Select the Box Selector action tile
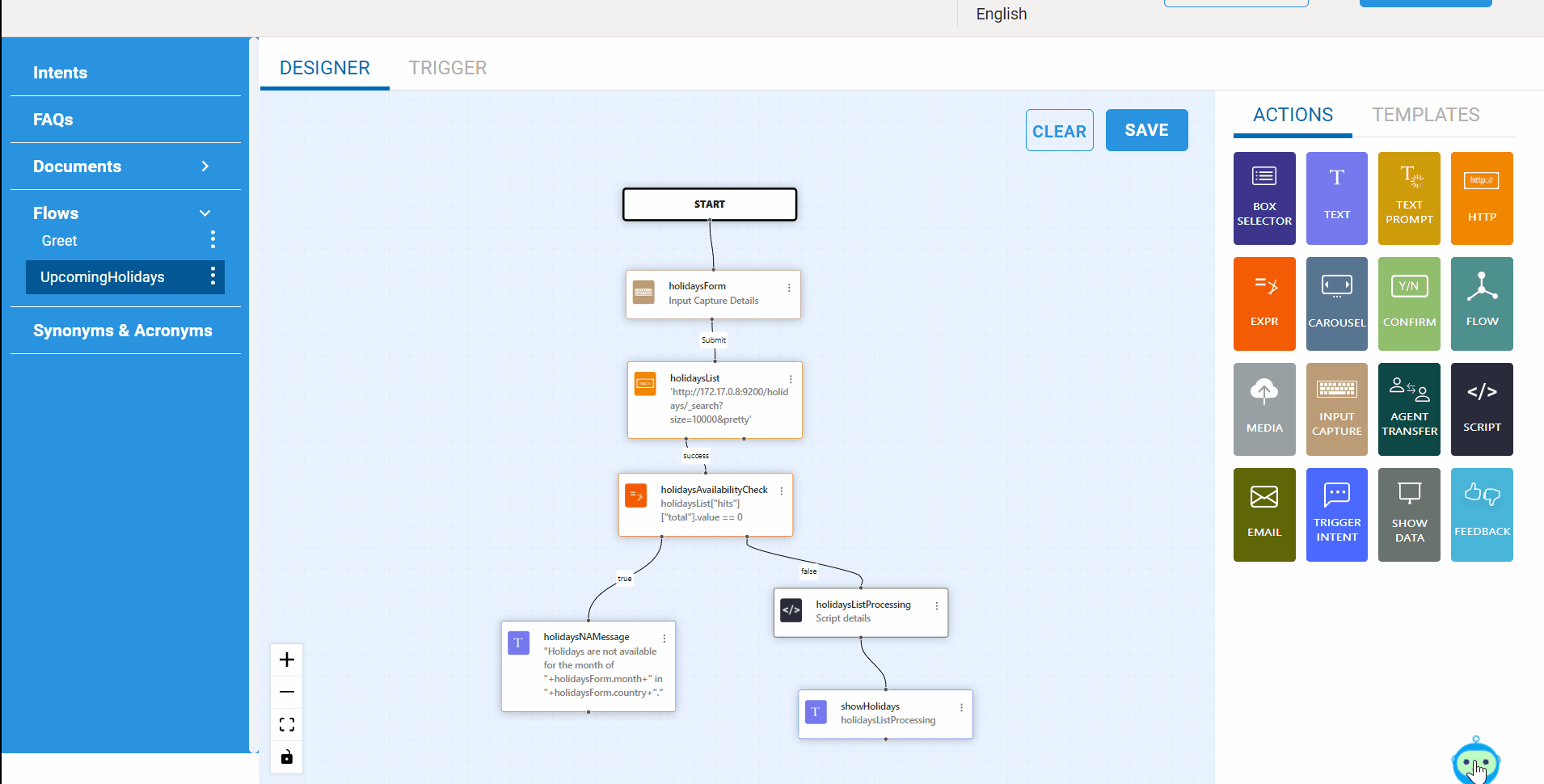 tap(1264, 198)
